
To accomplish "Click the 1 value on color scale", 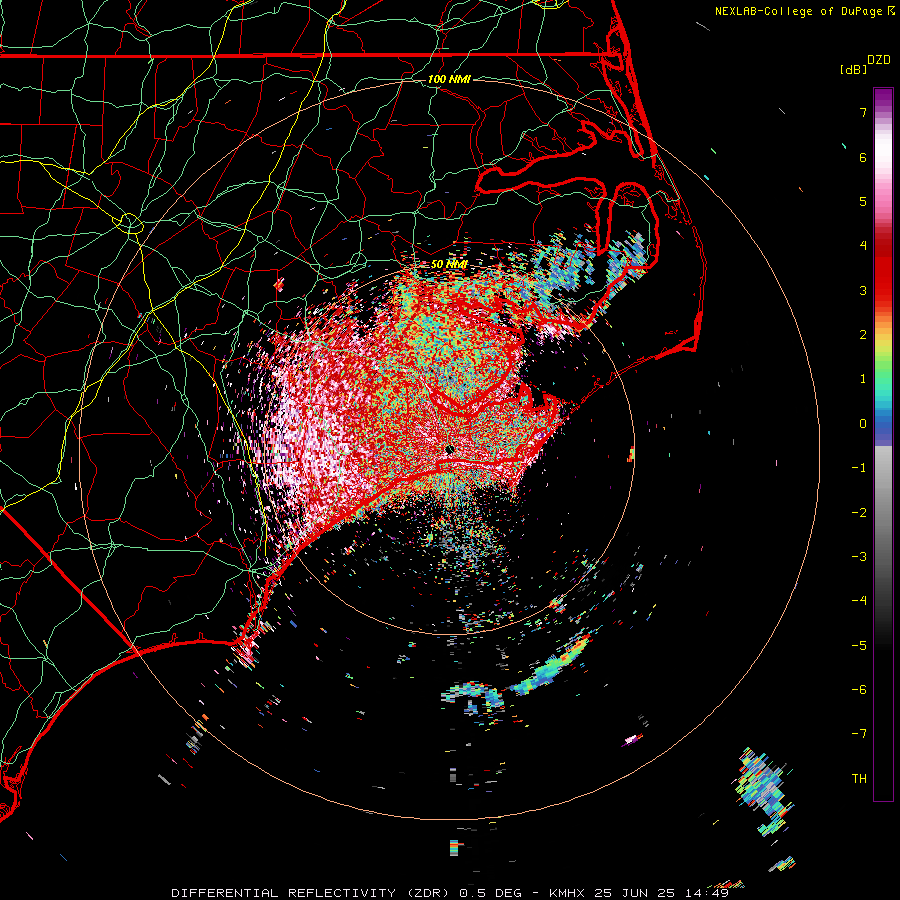I will coord(863,379).
